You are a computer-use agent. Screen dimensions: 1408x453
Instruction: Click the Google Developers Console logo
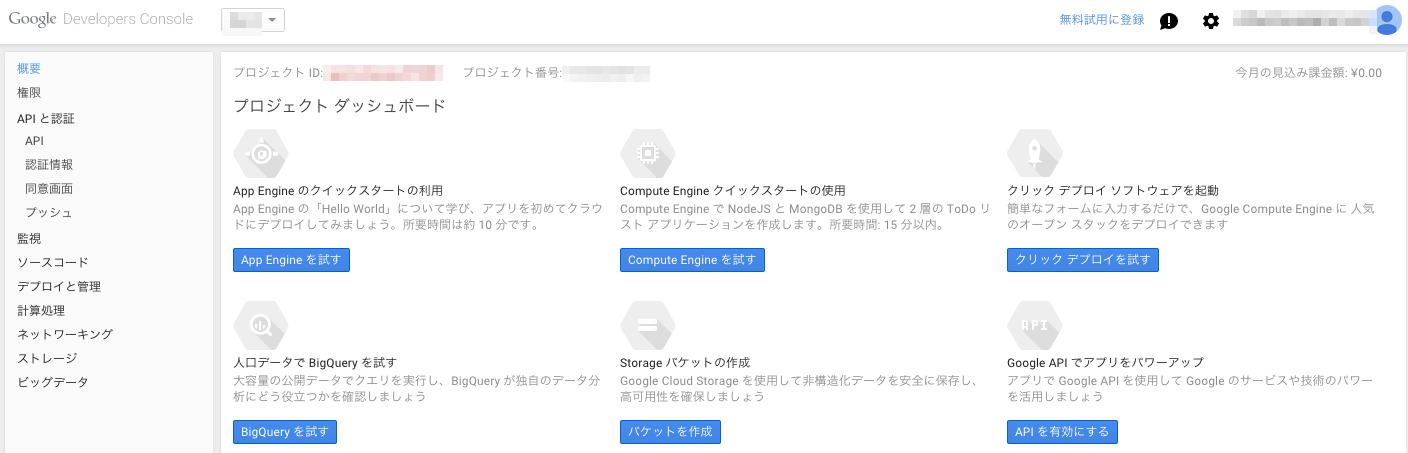(x=101, y=19)
